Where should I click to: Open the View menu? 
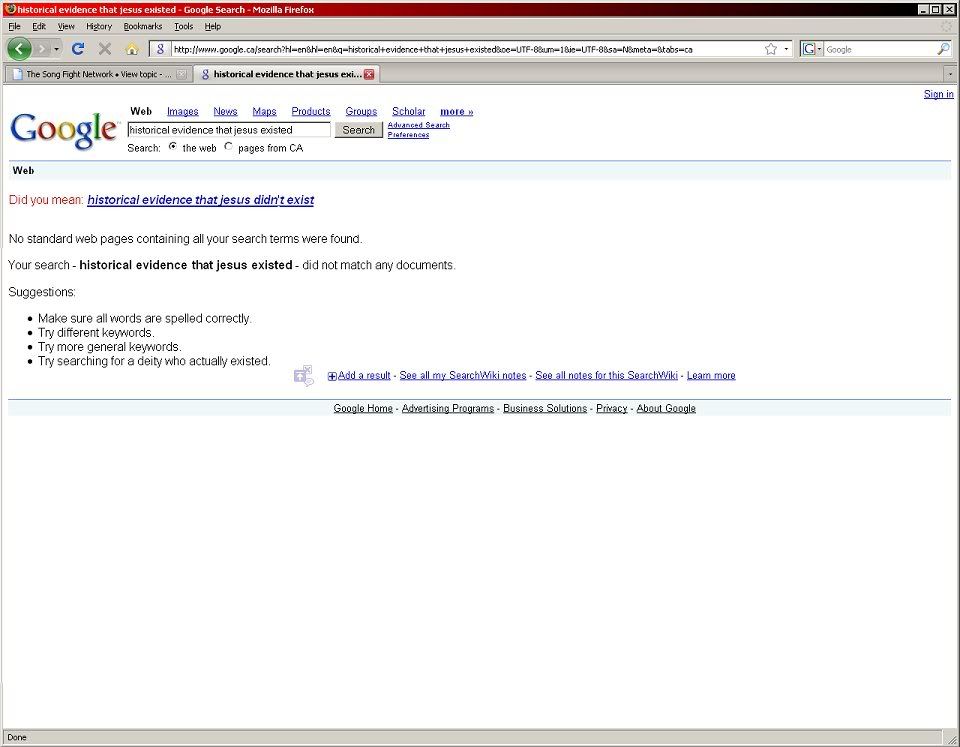(x=66, y=26)
